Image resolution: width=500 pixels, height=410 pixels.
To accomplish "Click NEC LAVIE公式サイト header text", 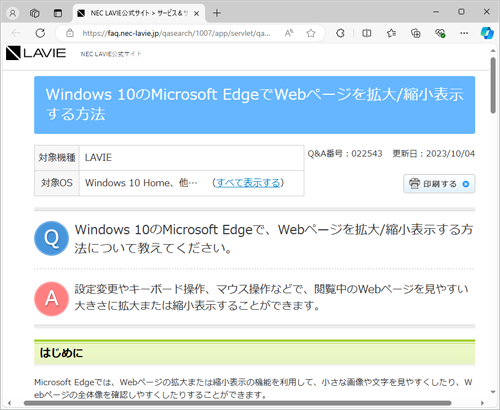I will tap(111, 54).
